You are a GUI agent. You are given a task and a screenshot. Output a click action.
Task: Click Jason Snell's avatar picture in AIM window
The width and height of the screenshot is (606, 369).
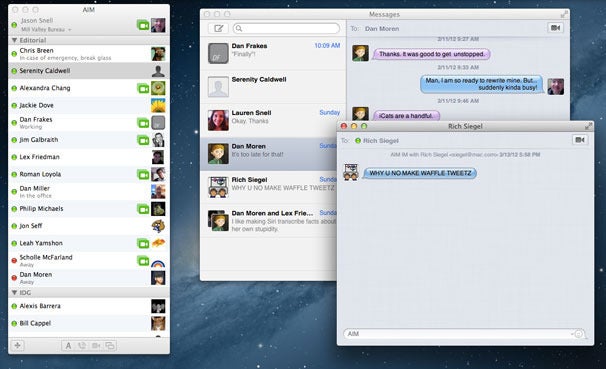158,26
